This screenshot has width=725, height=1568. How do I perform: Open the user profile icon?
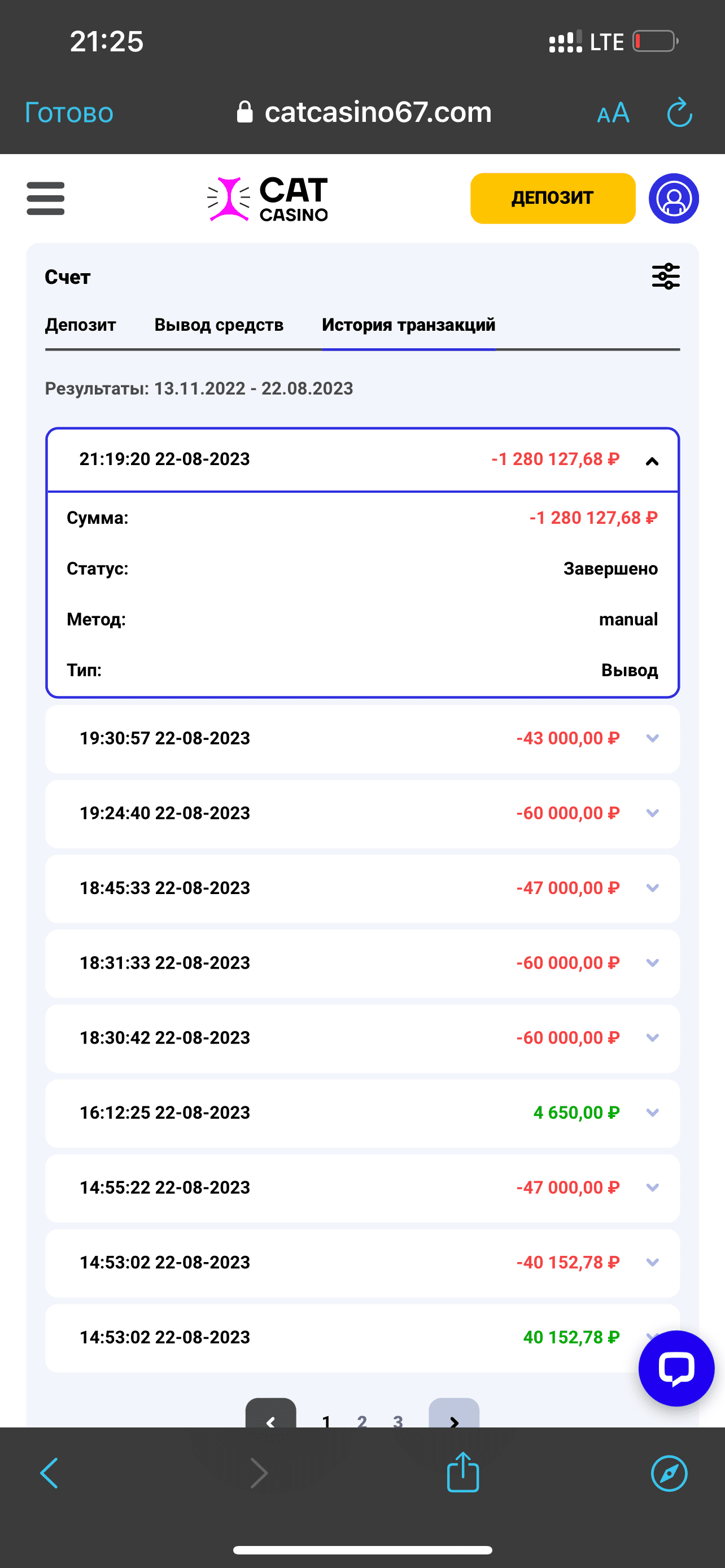[x=673, y=199]
